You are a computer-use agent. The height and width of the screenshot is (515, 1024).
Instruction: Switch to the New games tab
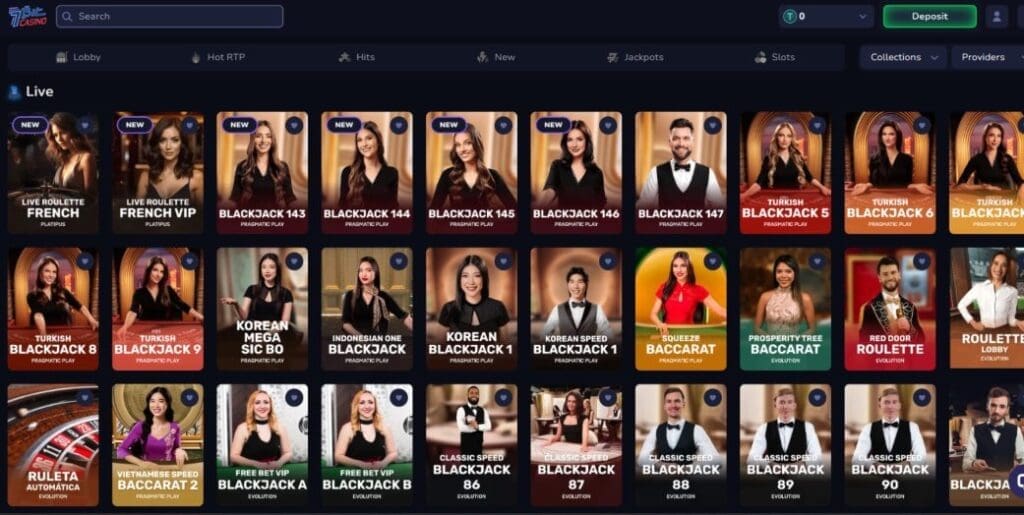(x=496, y=57)
